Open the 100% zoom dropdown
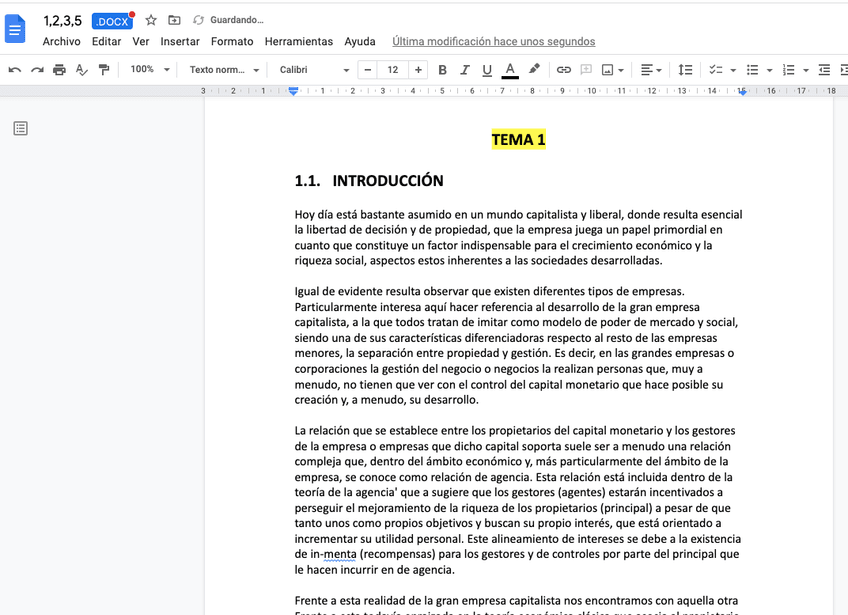The height and width of the screenshot is (615, 848). point(149,70)
